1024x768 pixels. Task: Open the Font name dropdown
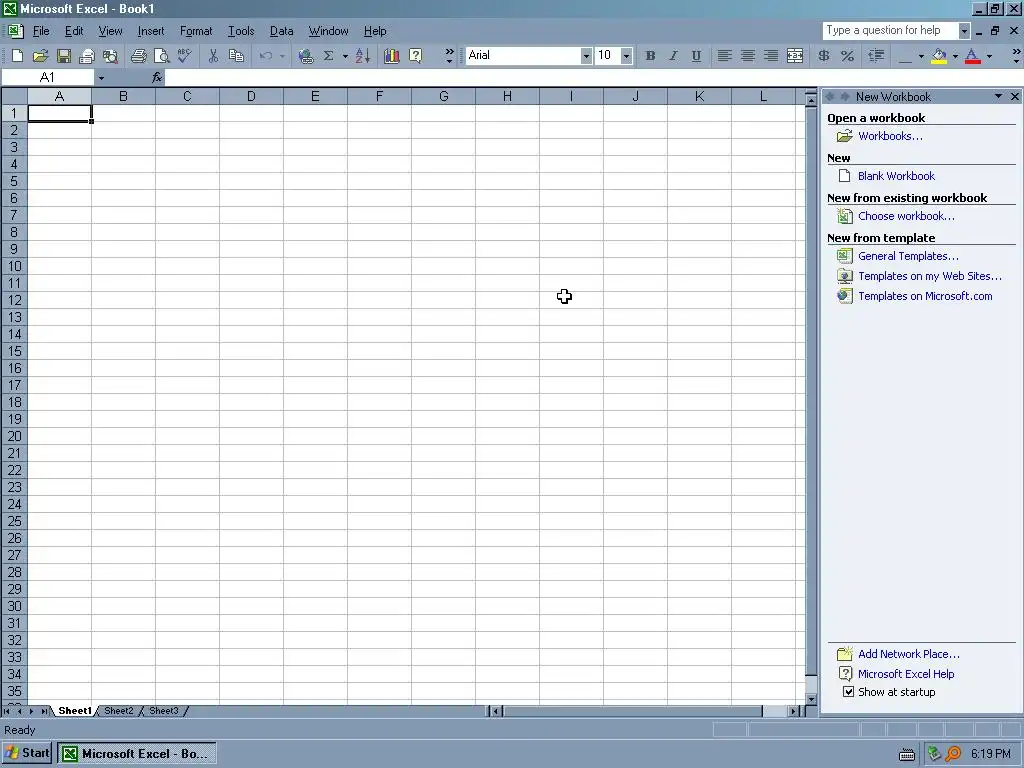point(586,56)
